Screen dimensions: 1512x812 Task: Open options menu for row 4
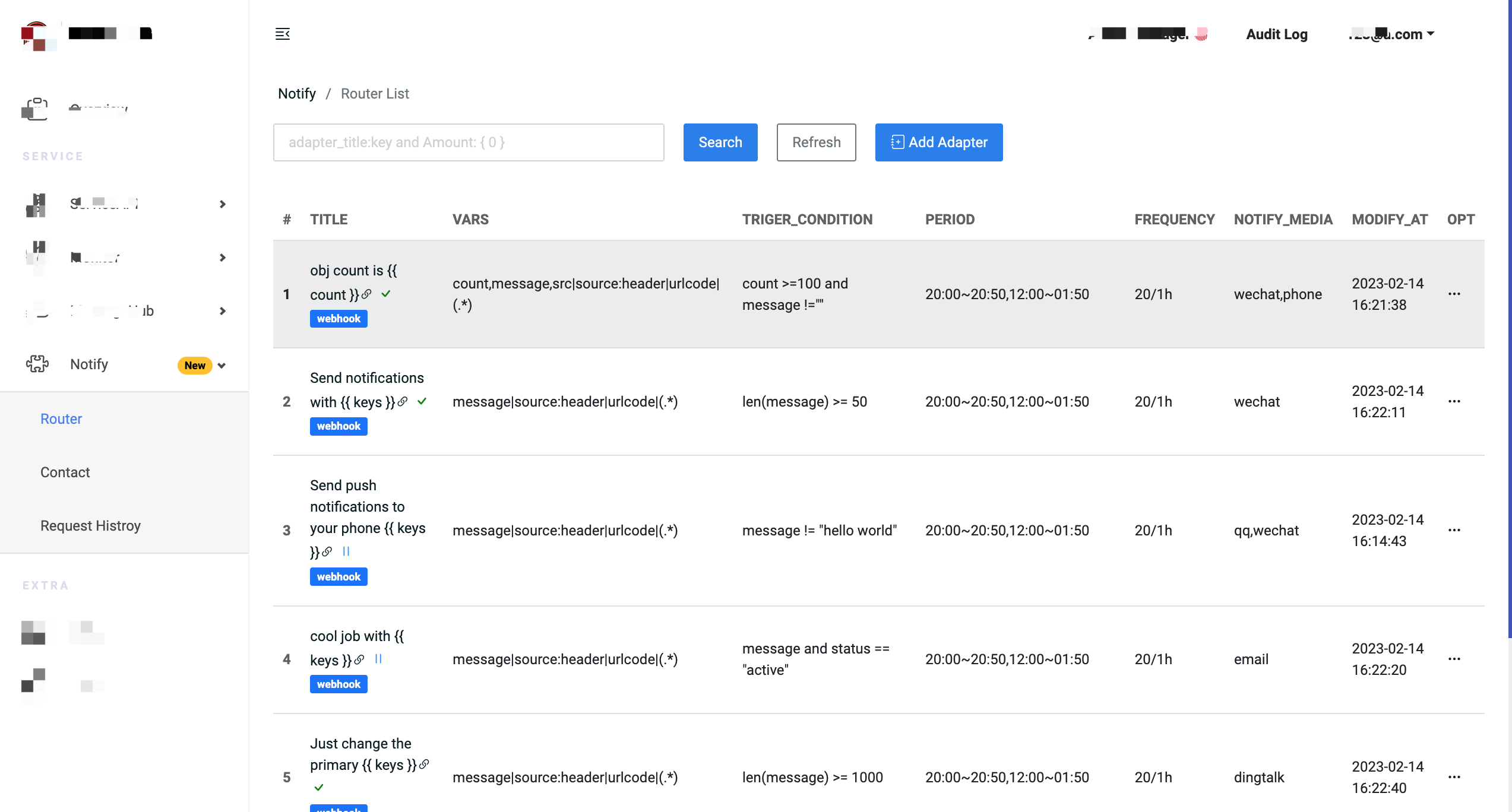pyautogui.click(x=1454, y=659)
